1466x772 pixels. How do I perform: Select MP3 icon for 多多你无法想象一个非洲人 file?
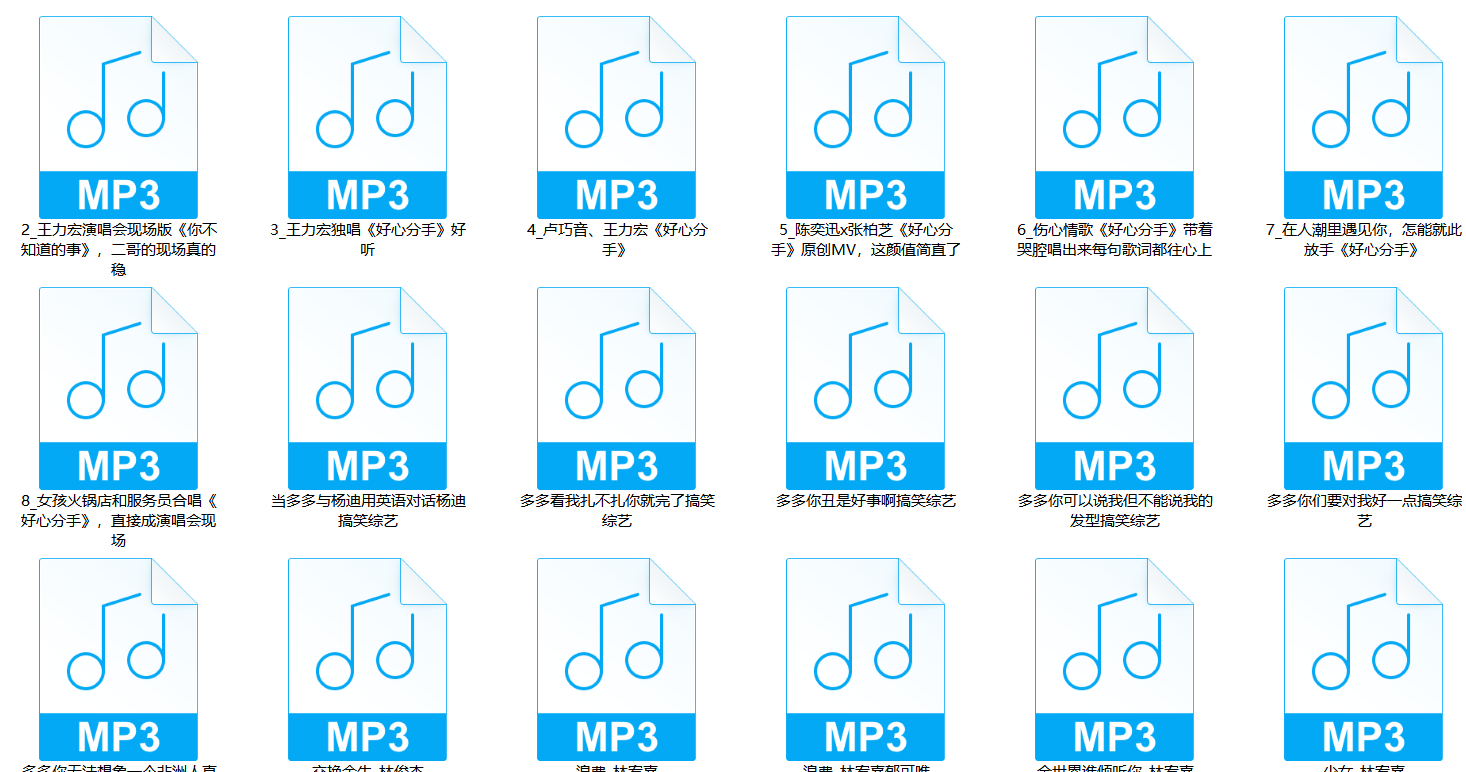118,659
